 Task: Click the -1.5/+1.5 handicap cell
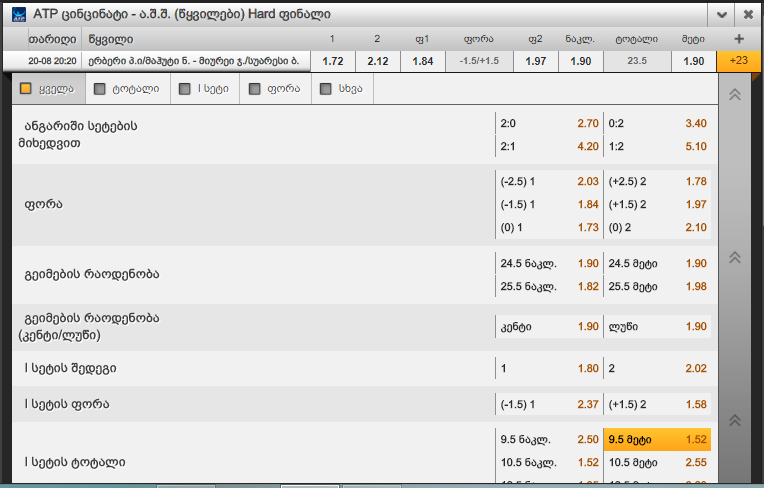(x=479, y=61)
